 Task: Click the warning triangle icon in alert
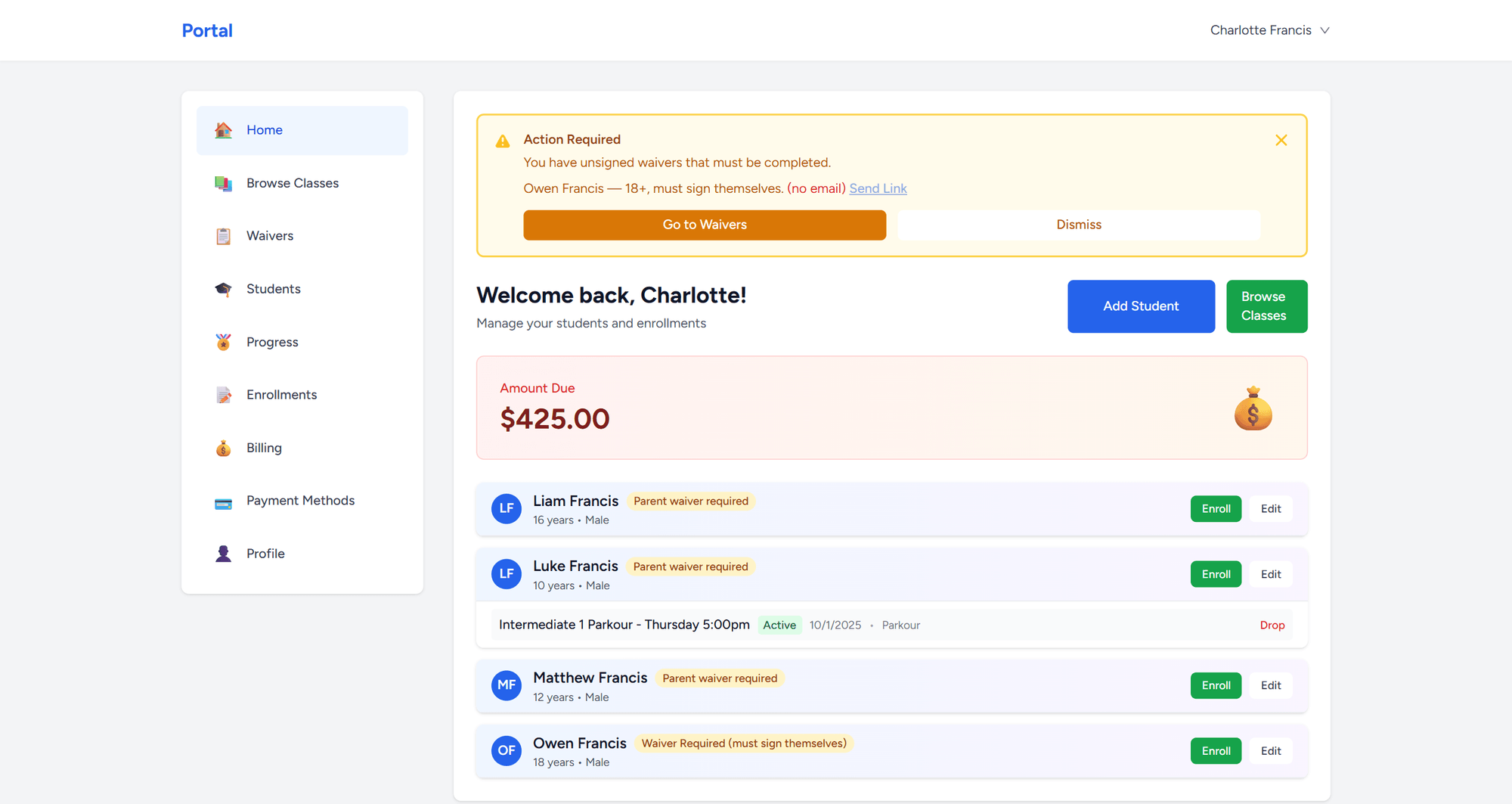(502, 141)
